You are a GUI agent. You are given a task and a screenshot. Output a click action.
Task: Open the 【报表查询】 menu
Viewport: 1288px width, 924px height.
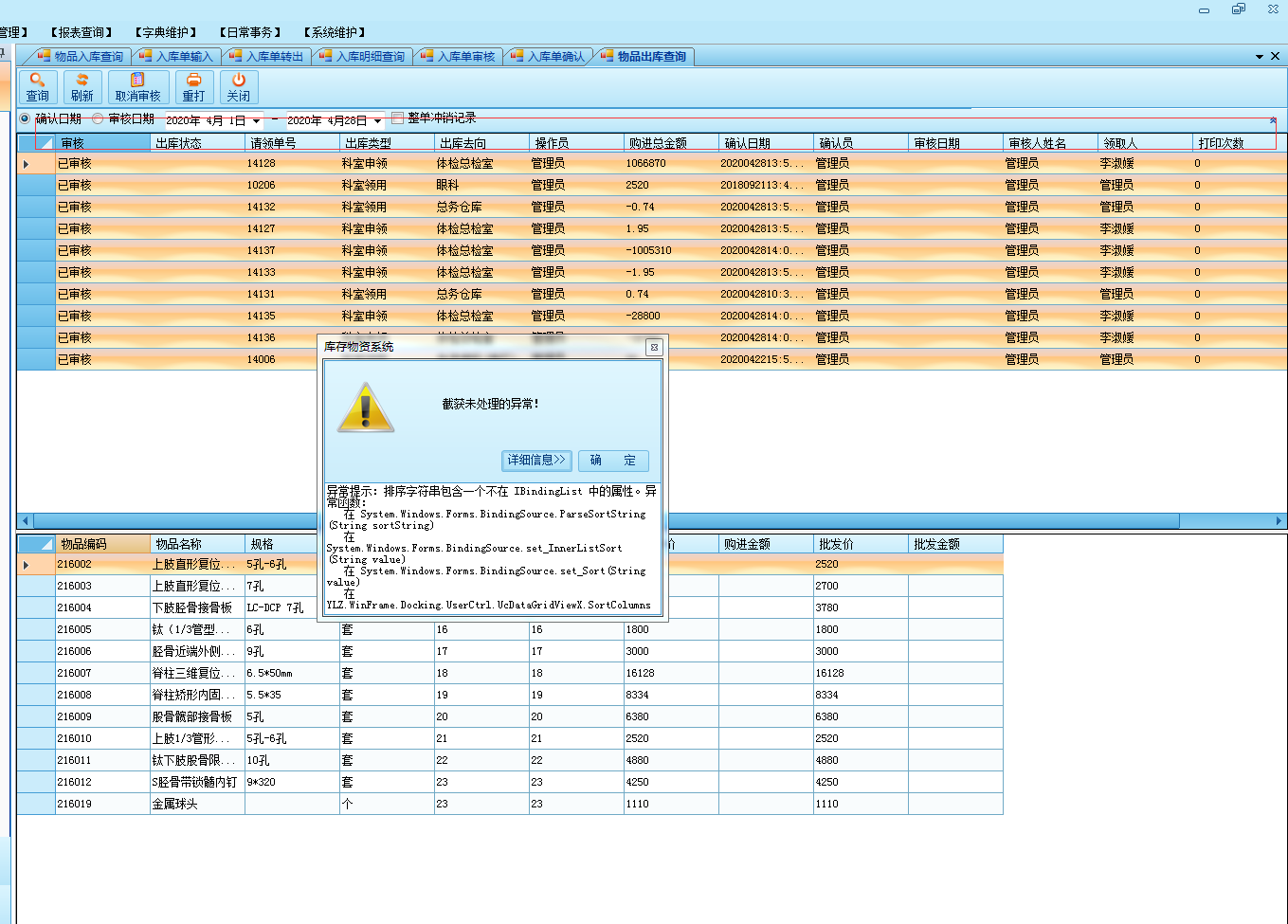click(x=82, y=32)
